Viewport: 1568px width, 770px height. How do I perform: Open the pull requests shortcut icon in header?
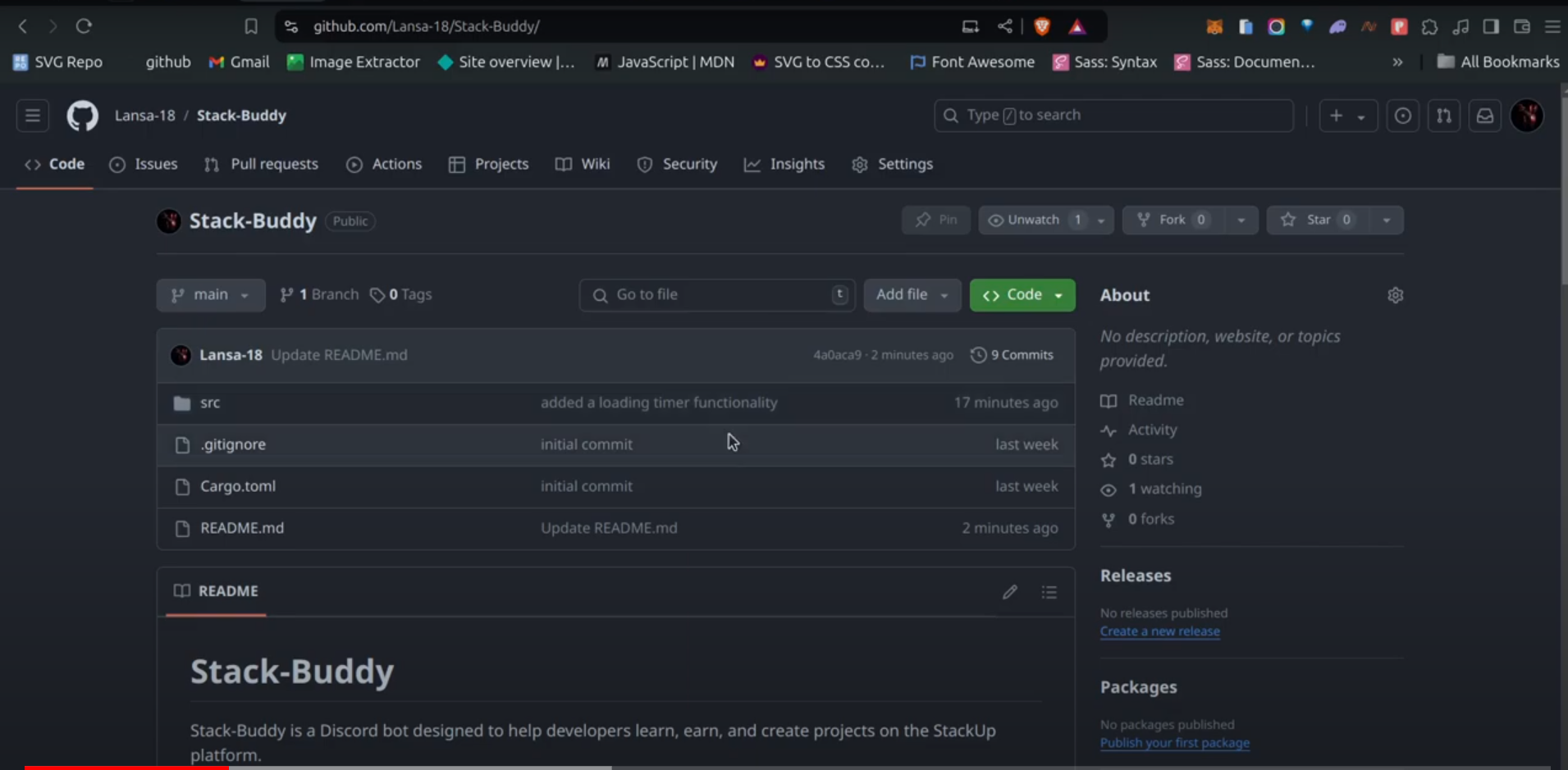click(1444, 116)
